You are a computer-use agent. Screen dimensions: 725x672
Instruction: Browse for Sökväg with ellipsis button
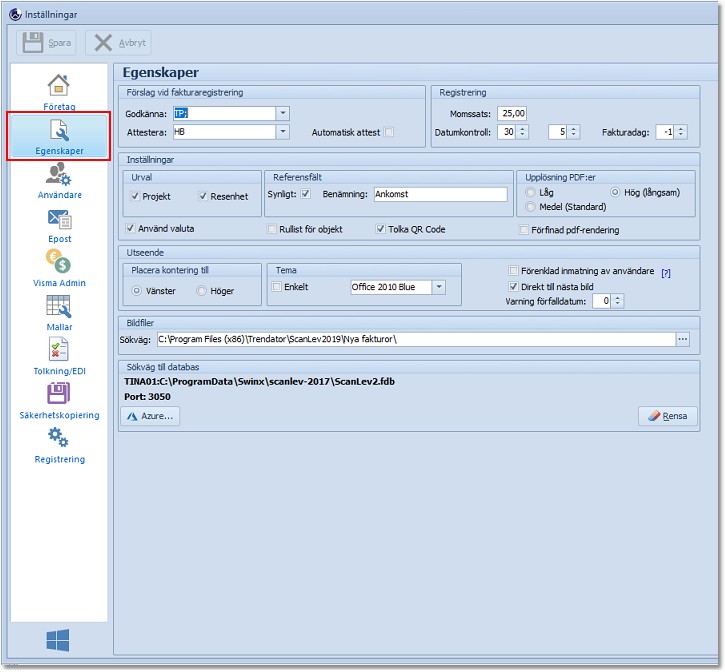click(x=683, y=340)
